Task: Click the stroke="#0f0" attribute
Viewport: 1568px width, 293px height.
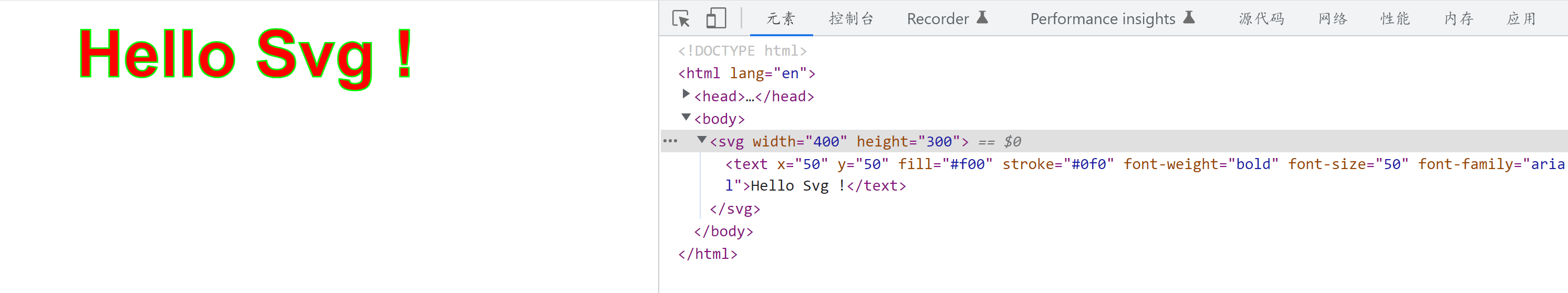Action: 1058,164
